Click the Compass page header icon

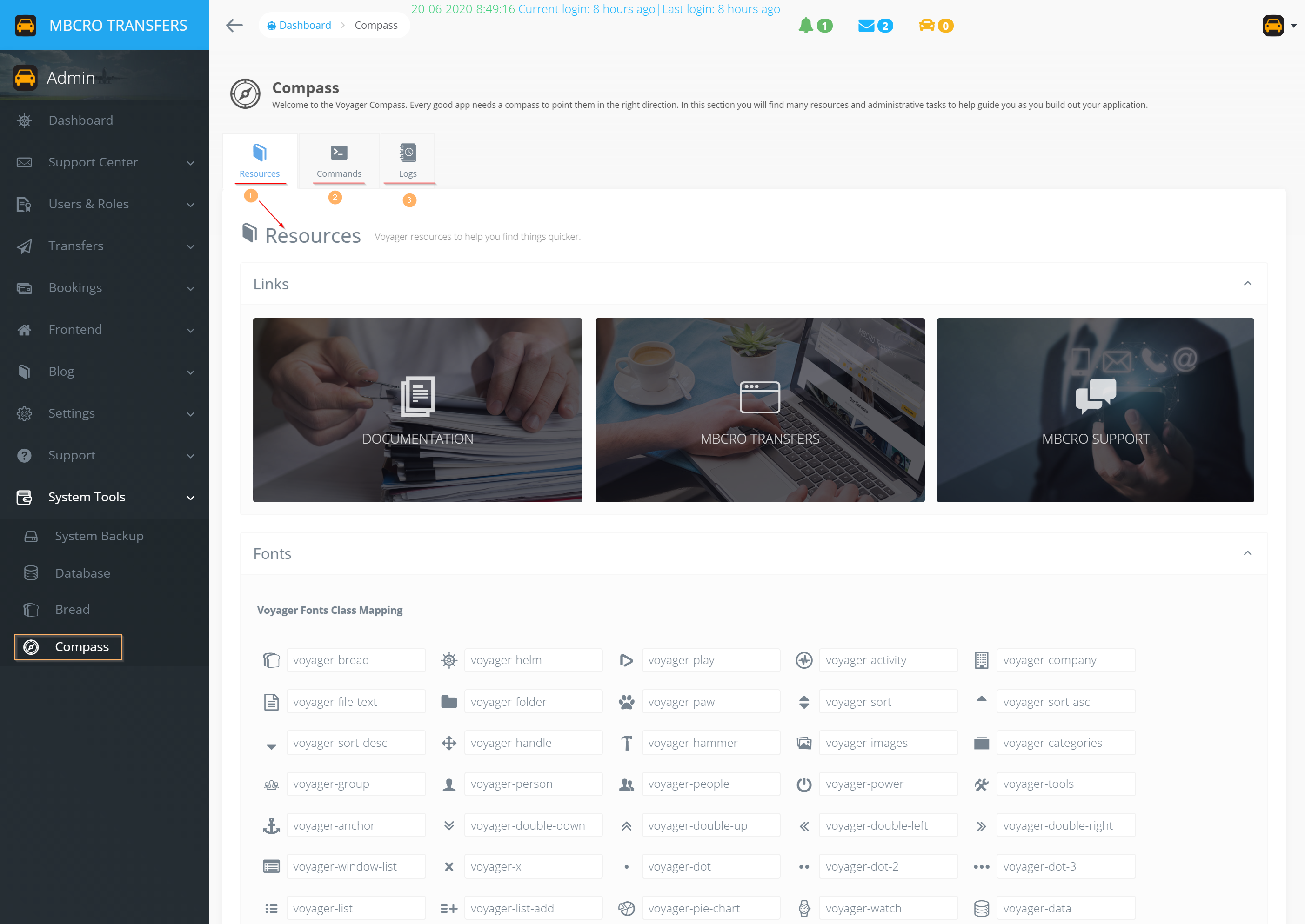[245, 94]
